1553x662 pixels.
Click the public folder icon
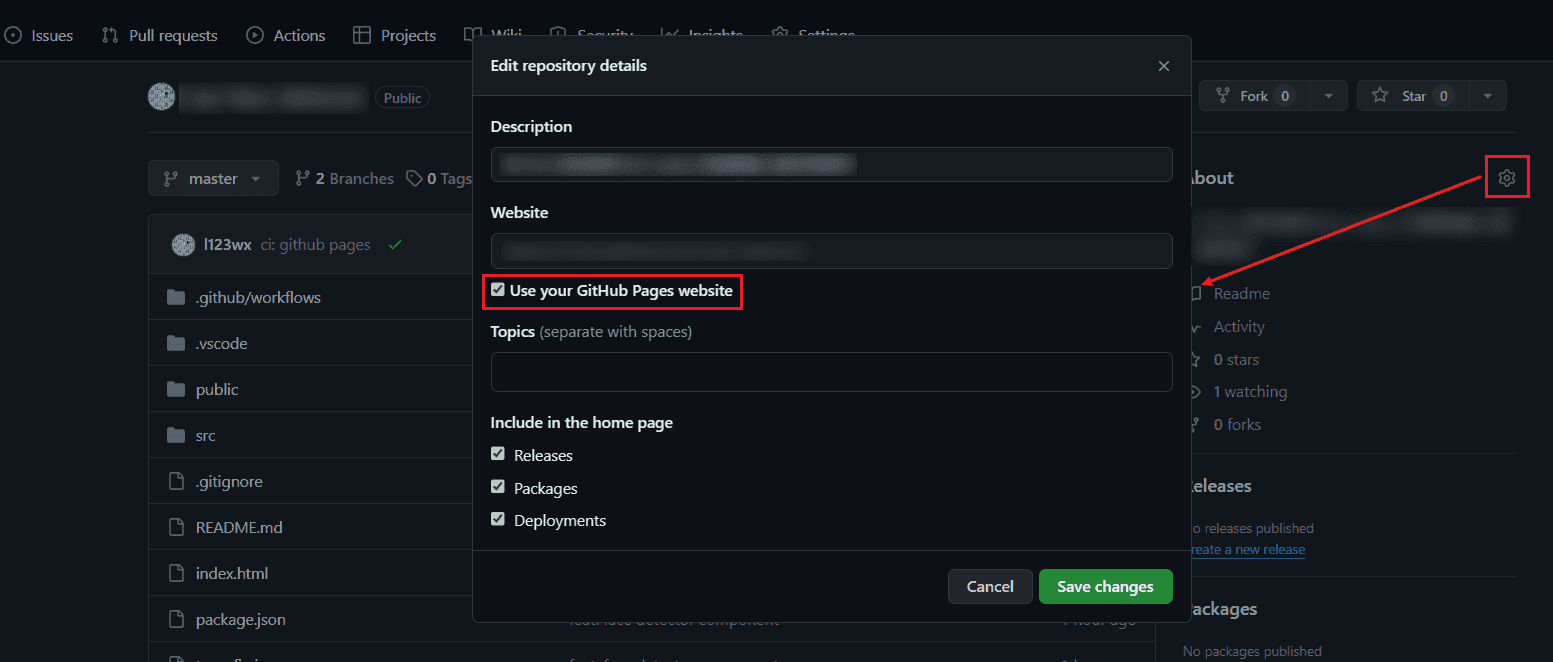(177, 389)
